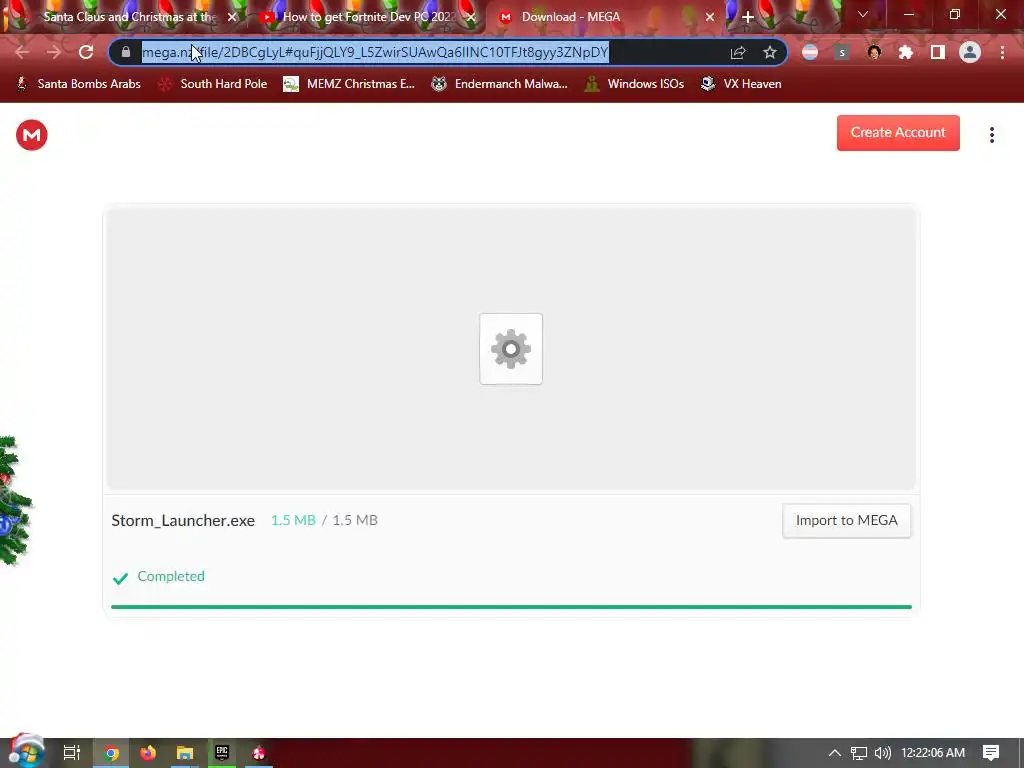Viewport: 1024px width, 768px height.
Task: View site info via the lock icon
Action: [126, 52]
